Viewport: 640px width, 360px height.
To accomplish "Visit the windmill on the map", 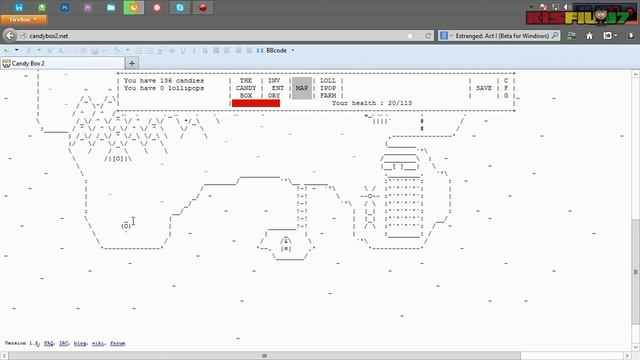I will click(370, 208).
